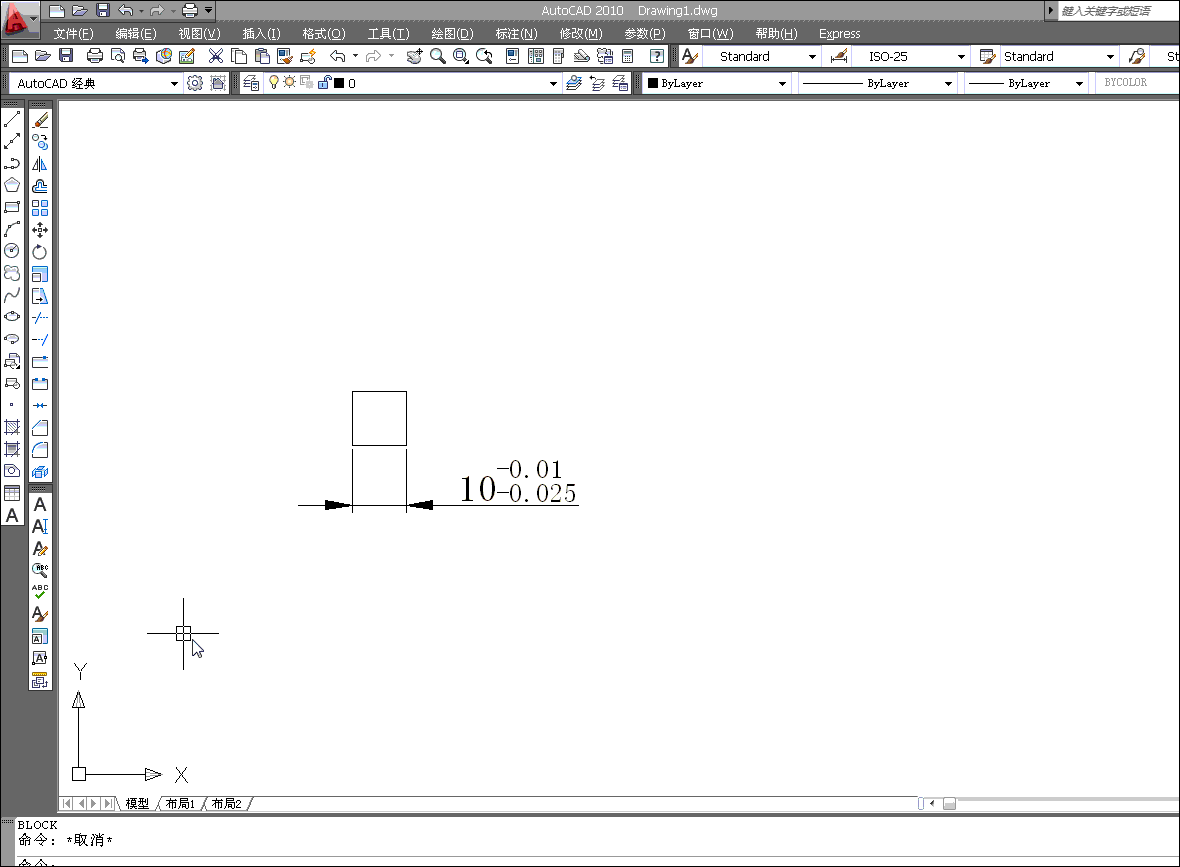
Task: Expand the Standard table style dropdown
Action: (1110, 56)
